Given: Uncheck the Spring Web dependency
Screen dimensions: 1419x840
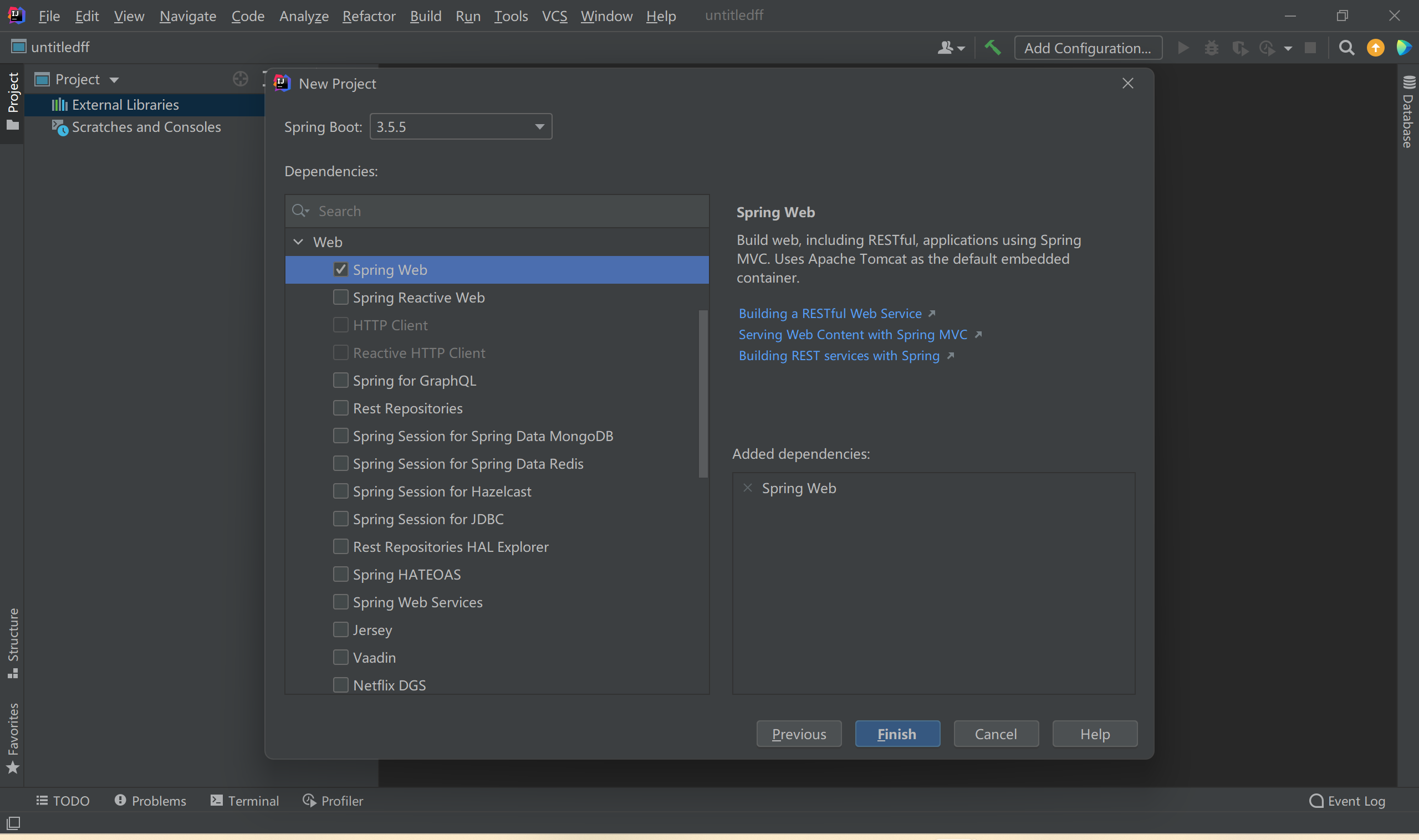Looking at the screenshot, I should coord(340,269).
